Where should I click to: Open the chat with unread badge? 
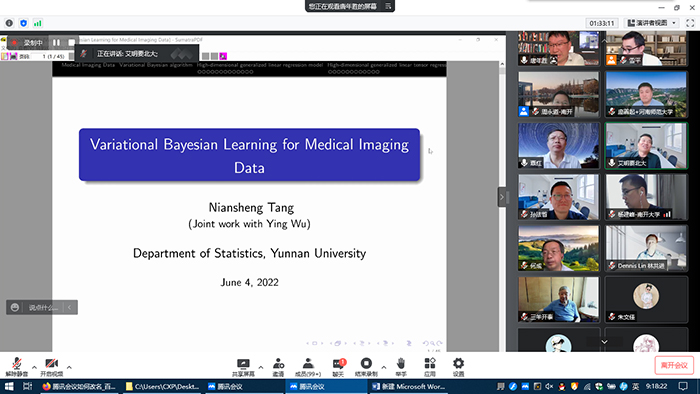(x=338, y=367)
